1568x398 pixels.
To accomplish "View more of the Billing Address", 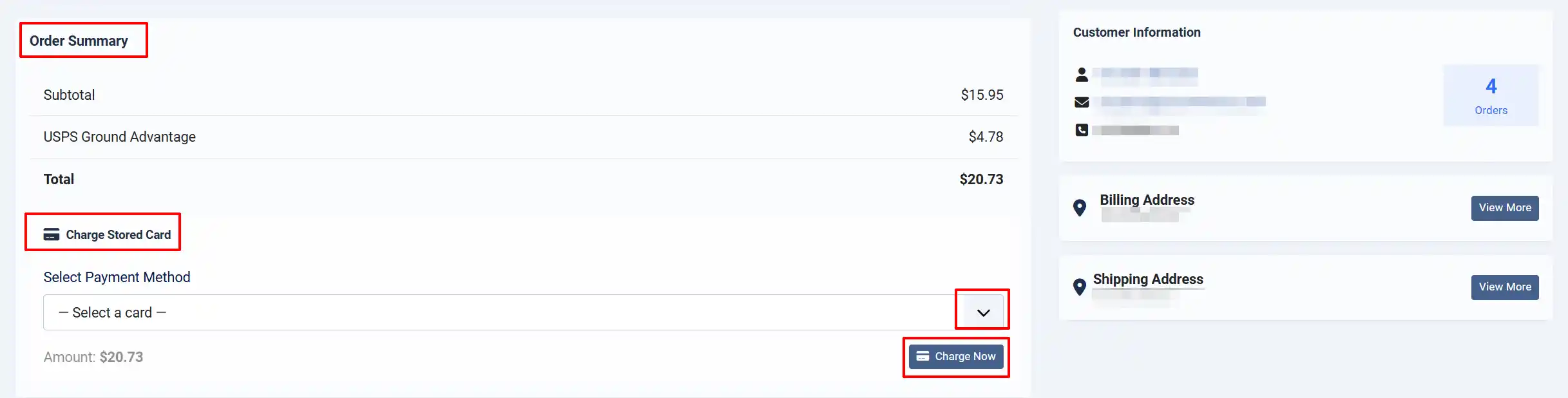I will 1505,208.
